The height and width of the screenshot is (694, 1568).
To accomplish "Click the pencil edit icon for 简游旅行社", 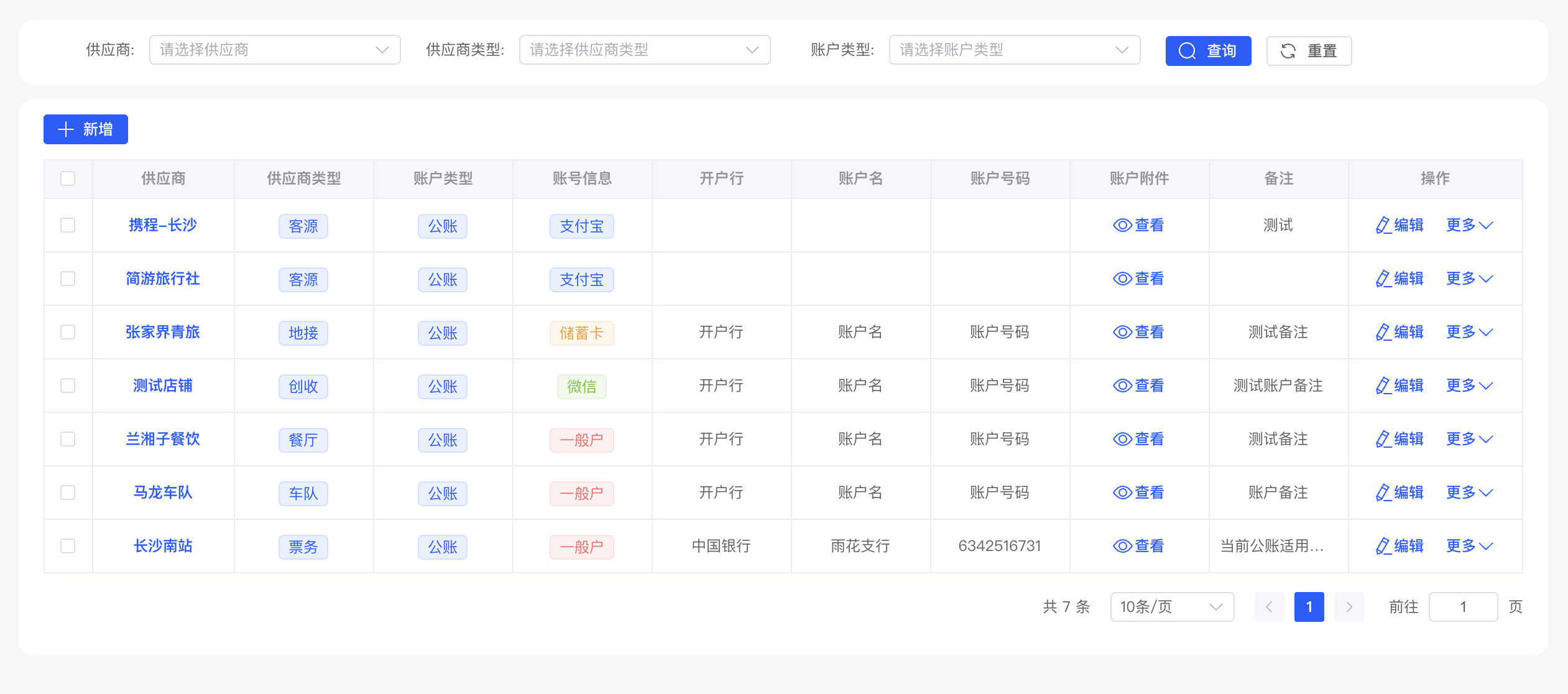I will [x=1383, y=279].
